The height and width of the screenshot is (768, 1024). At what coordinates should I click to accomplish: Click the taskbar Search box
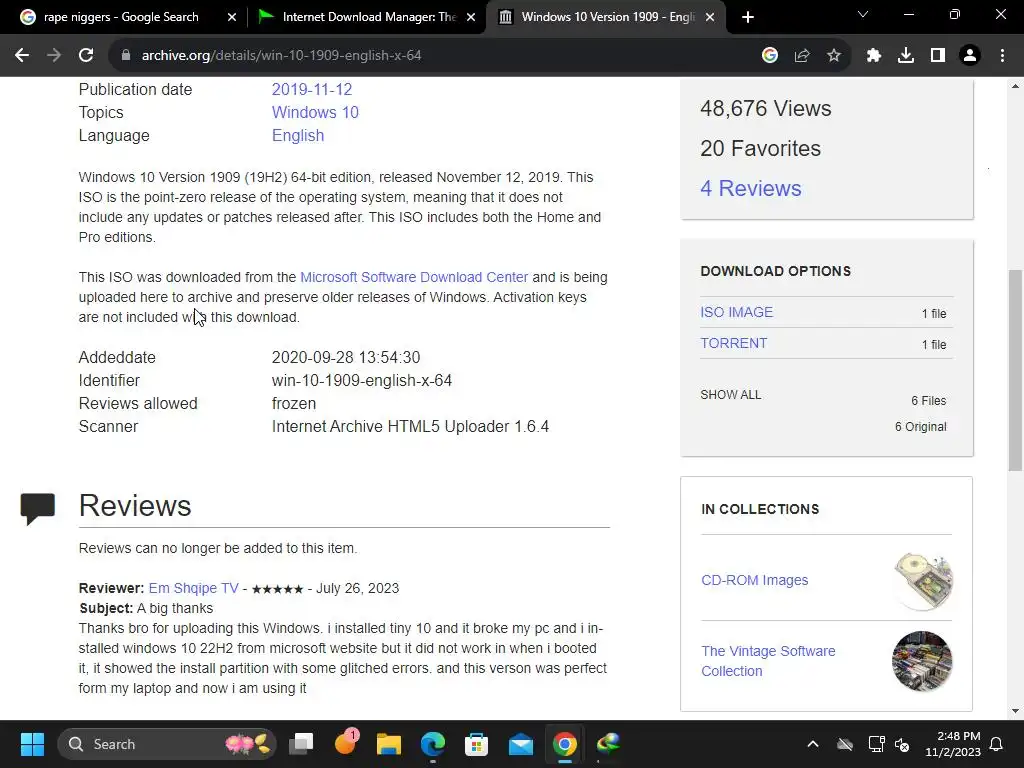point(167,744)
